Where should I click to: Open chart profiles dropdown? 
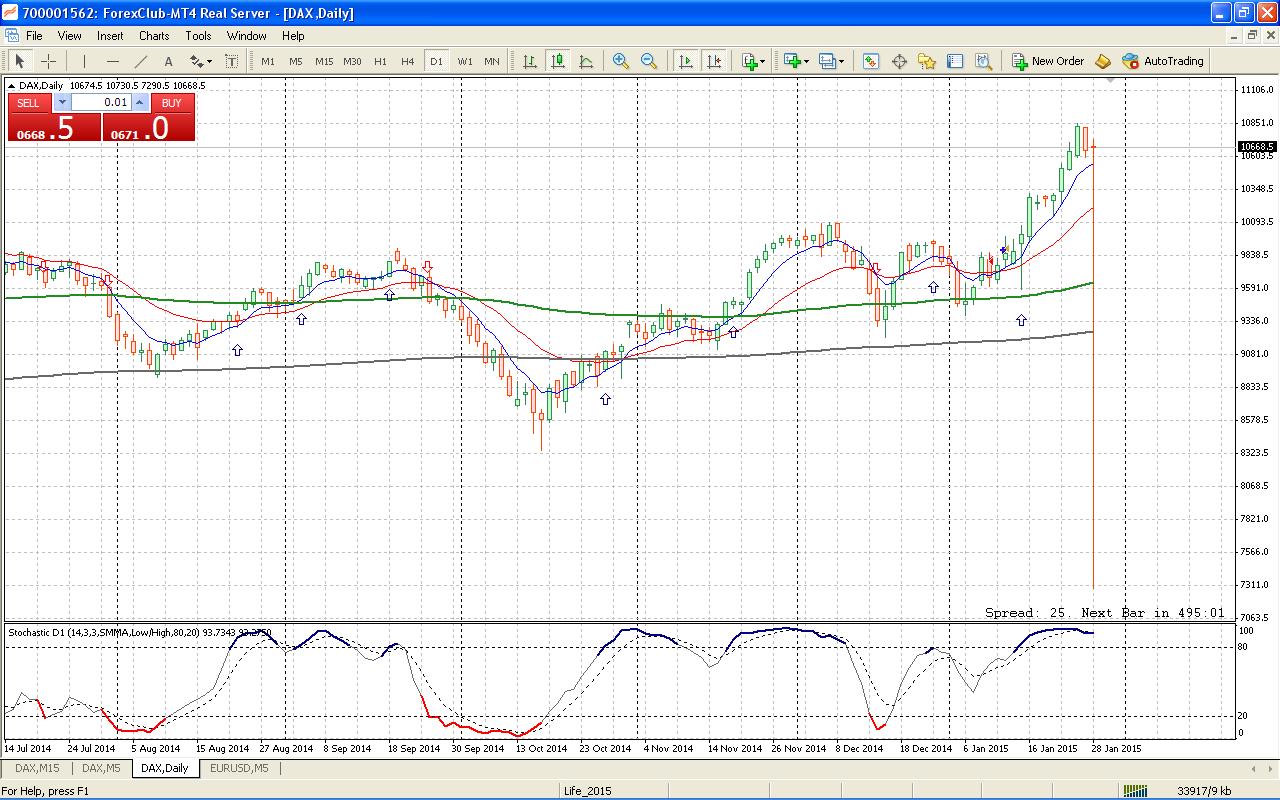click(831, 61)
